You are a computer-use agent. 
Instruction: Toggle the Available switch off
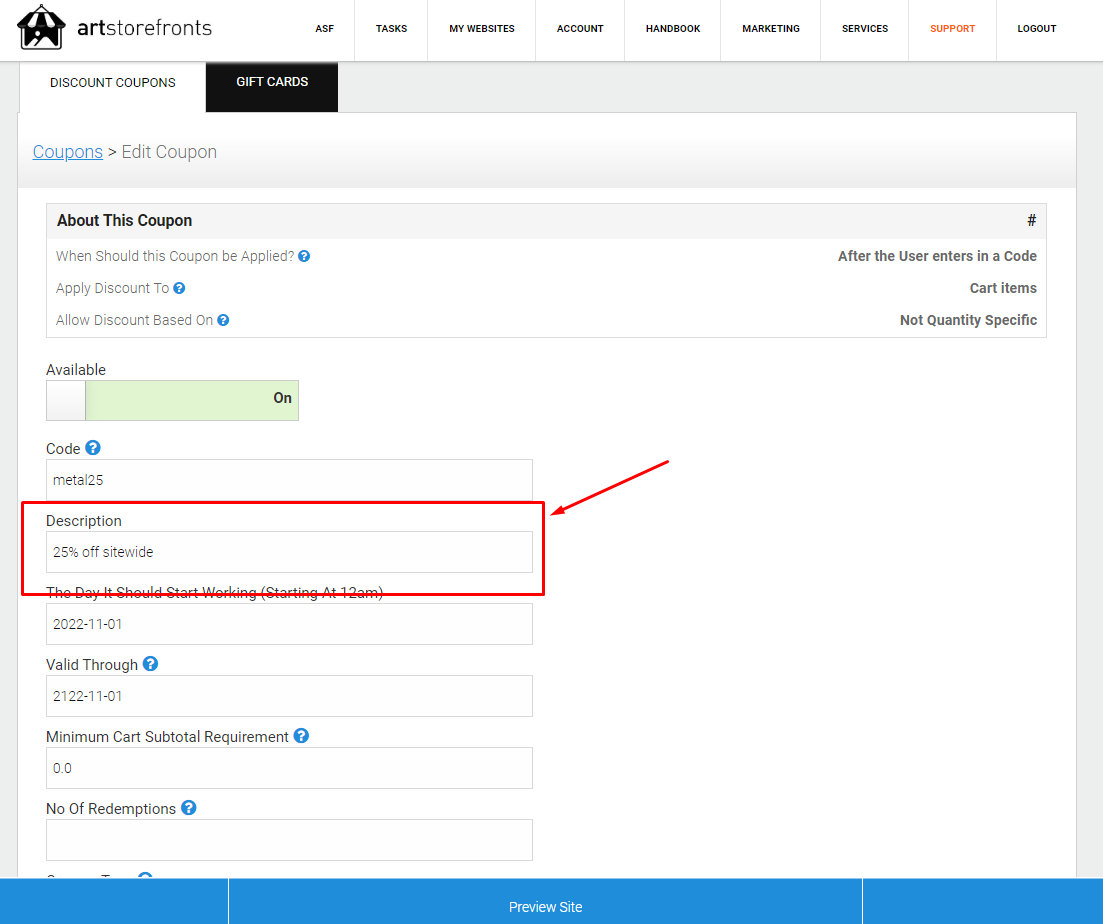tap(66, 400)
